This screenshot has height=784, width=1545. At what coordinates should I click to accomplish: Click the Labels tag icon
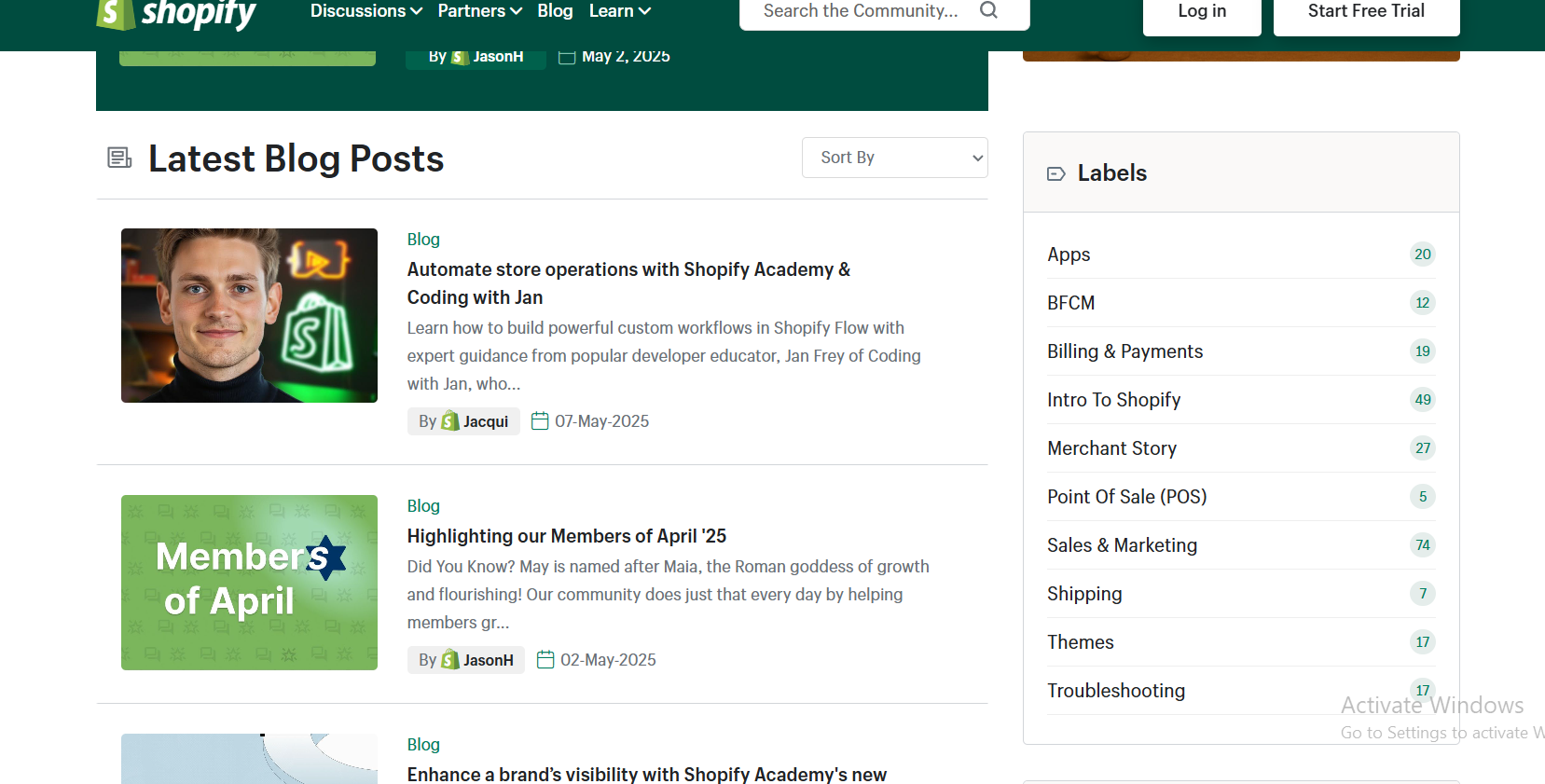[1056, 173]
